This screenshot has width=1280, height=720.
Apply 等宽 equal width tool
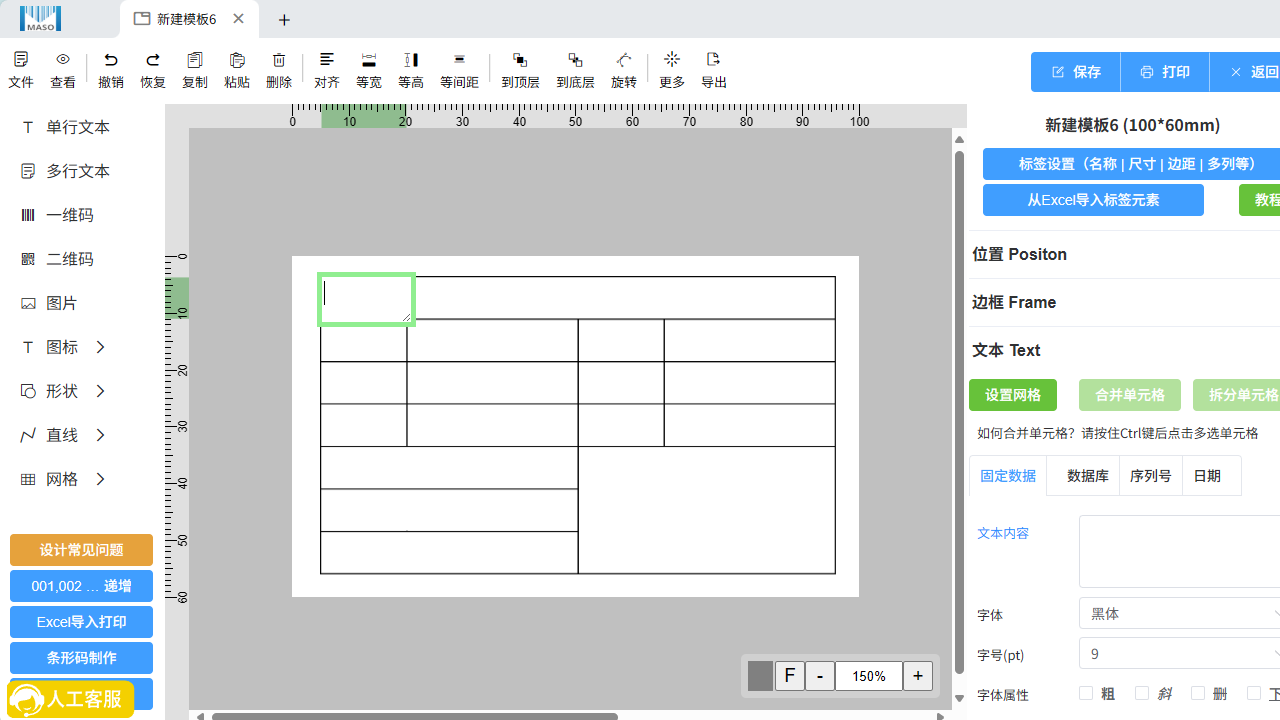pyautogui.click(x=369, y=60)
